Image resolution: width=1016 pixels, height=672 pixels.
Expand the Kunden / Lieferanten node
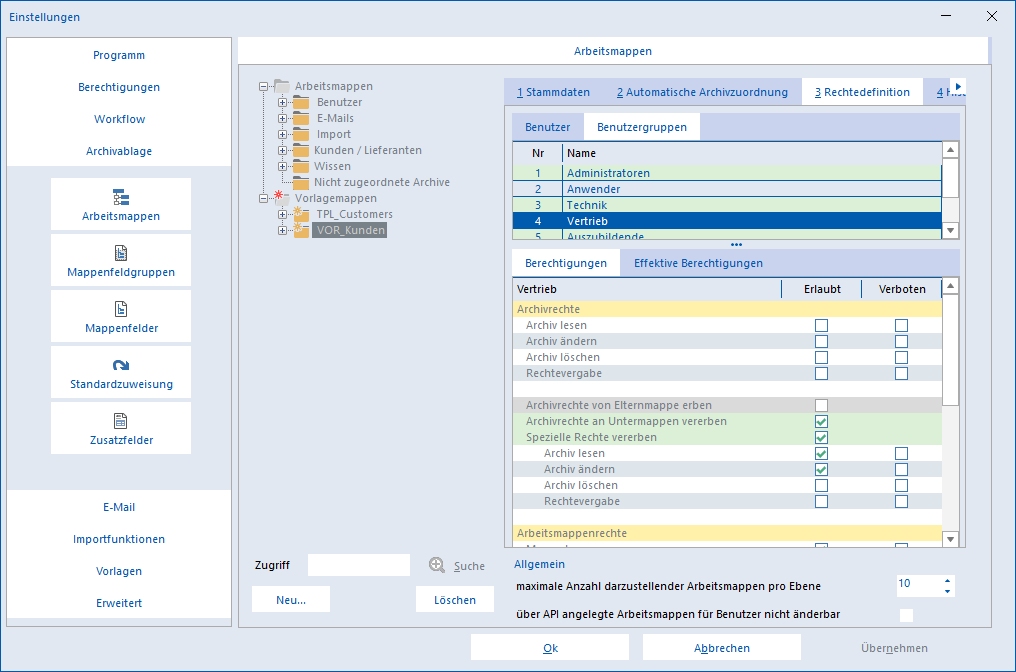pyautogui.click(x=283, y=150)
